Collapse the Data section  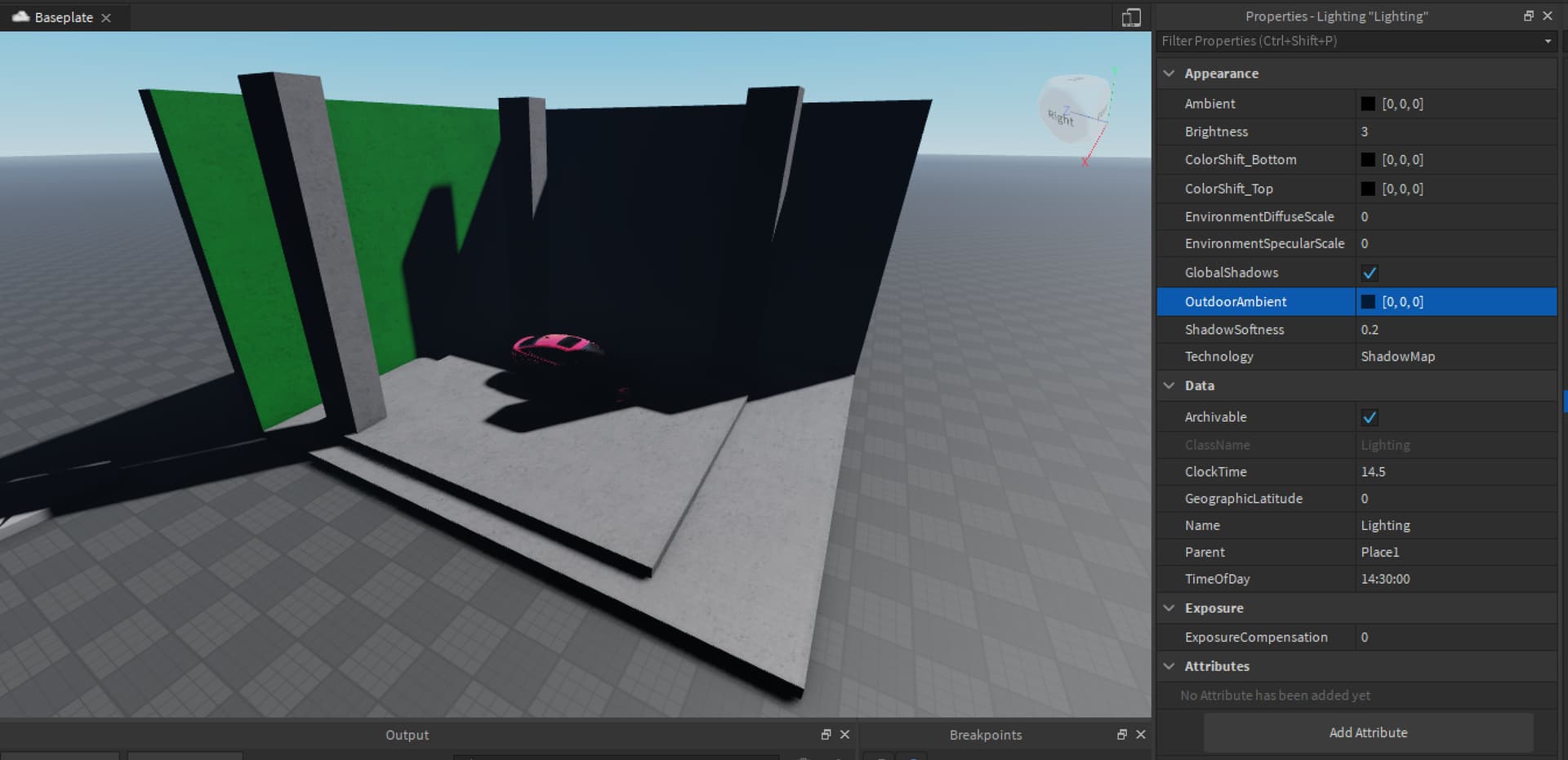point(1169,385)
